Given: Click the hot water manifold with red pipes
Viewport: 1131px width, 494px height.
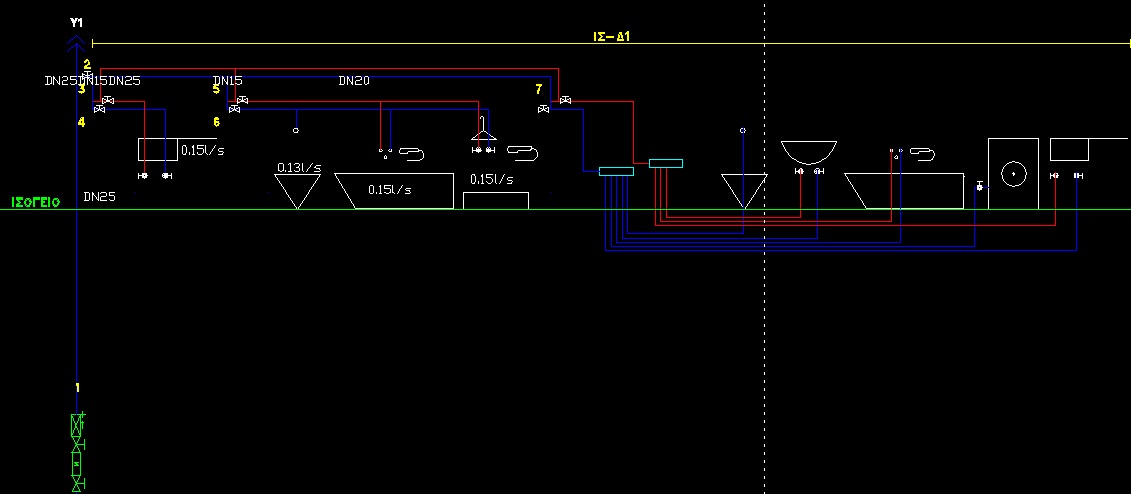Looking at the screenshot, I should [x=666, y=163].
